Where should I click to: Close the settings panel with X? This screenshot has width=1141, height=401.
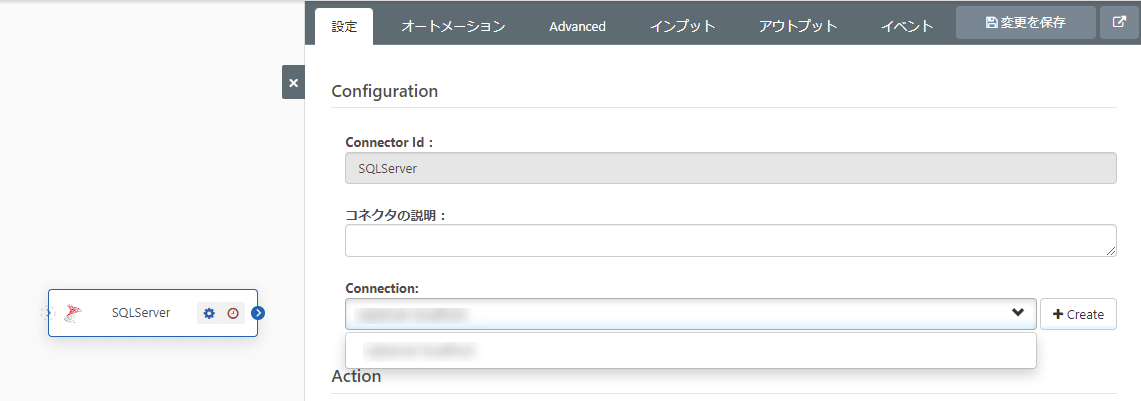pos(293,83)
